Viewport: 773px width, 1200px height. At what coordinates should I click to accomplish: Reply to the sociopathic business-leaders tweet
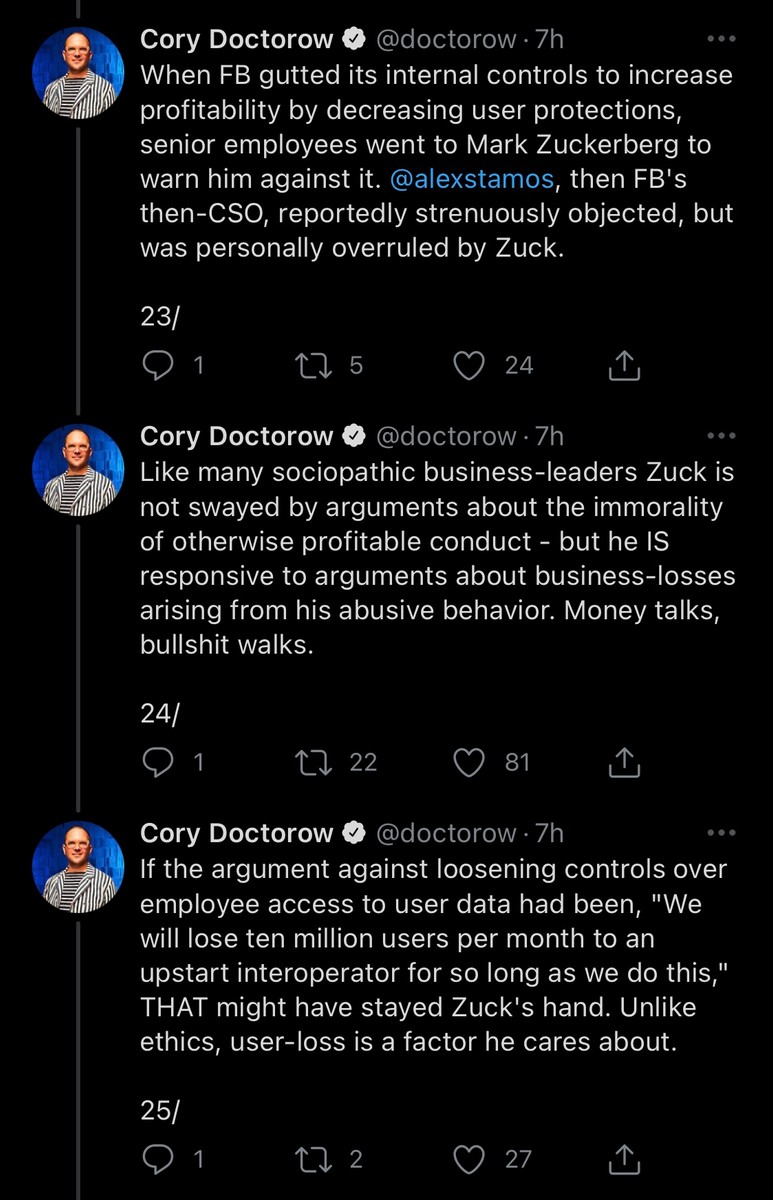click(158, 763)
